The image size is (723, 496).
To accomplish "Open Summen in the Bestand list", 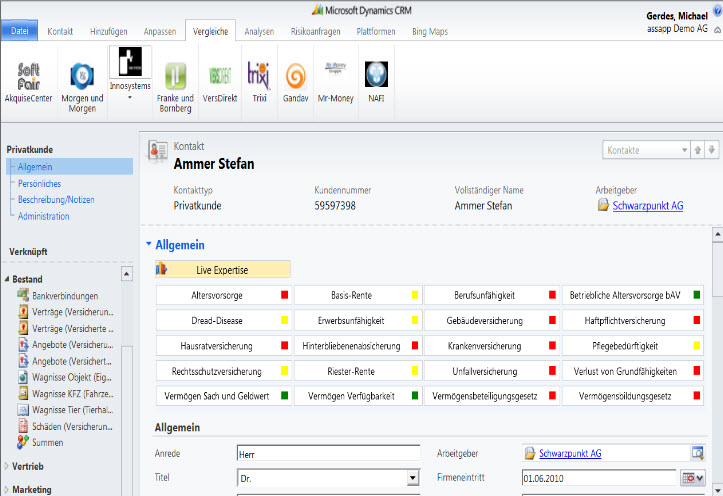I will coord(41,443).
